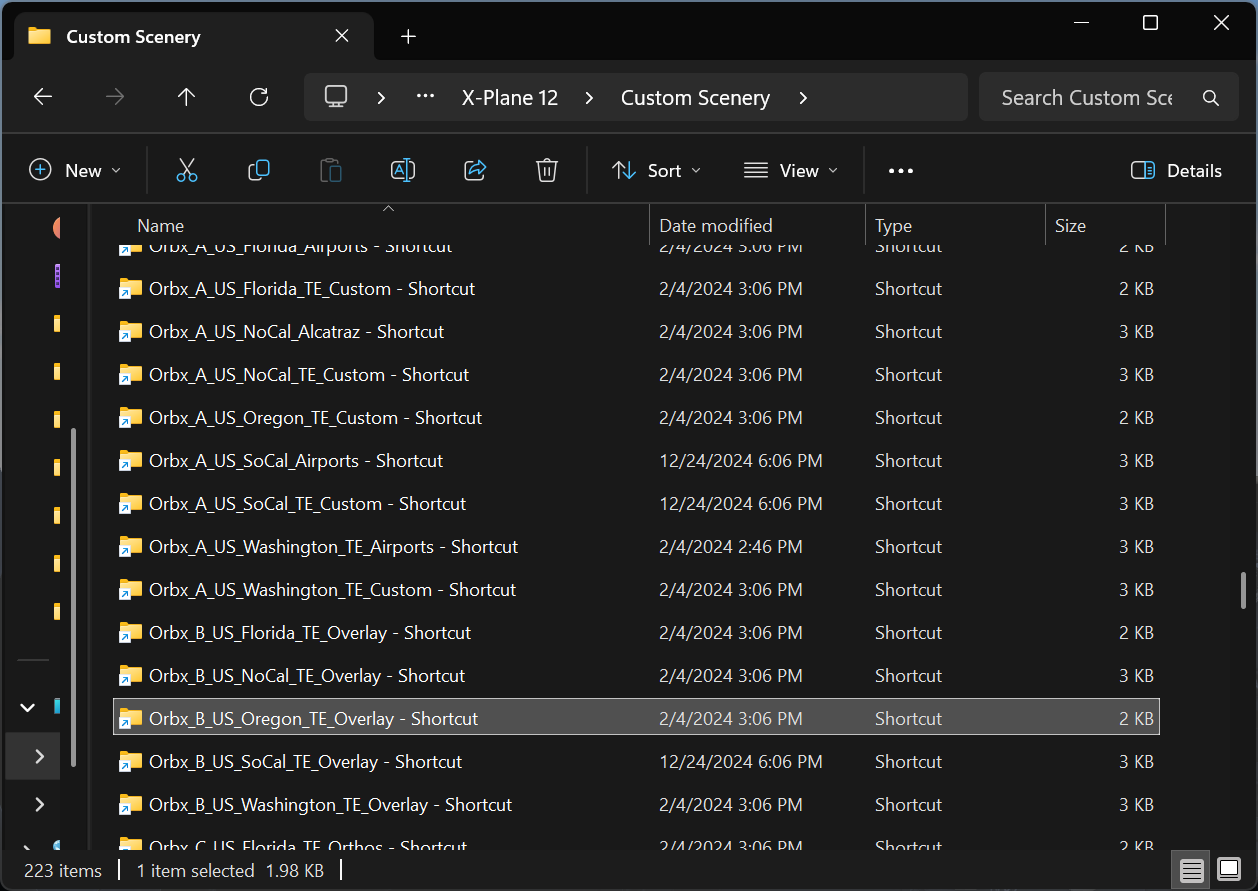The height and width of the screenshot is (891, 1258).
Task: Refresh the folder view
Action: [x=259, y=97]
